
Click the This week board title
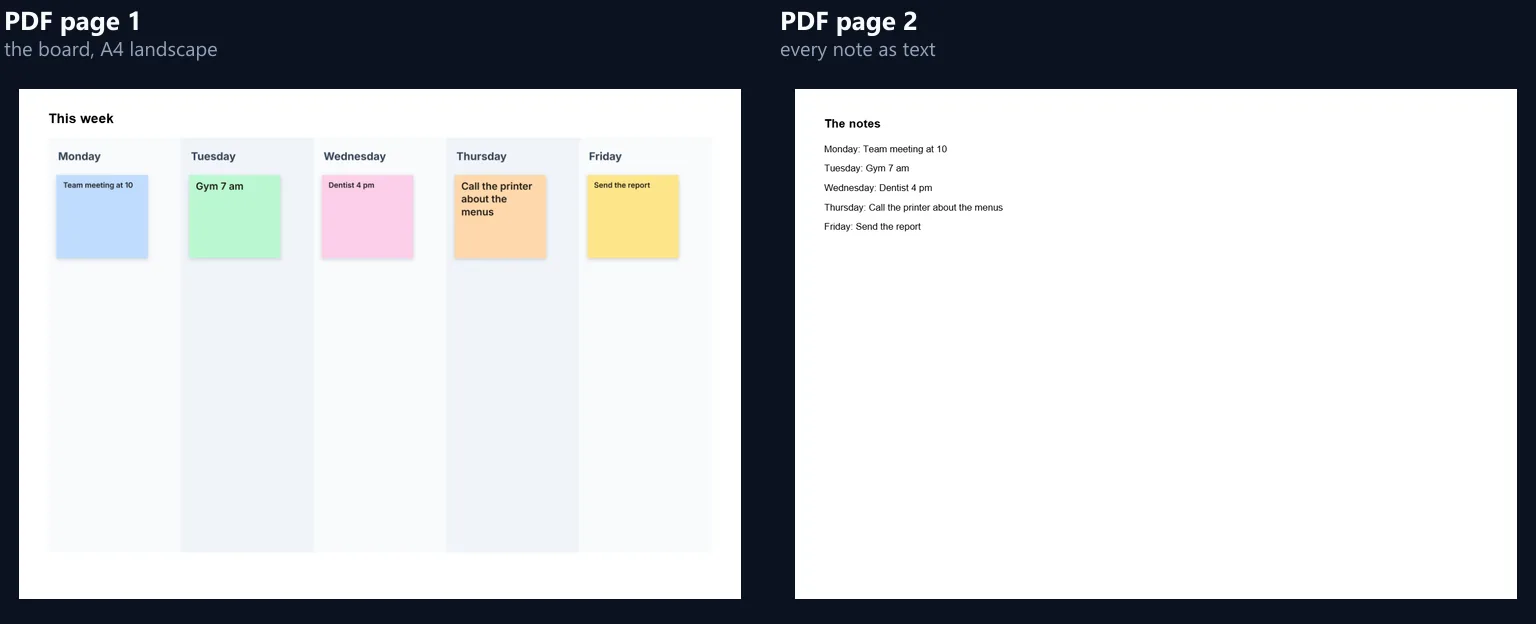(81, 119)
